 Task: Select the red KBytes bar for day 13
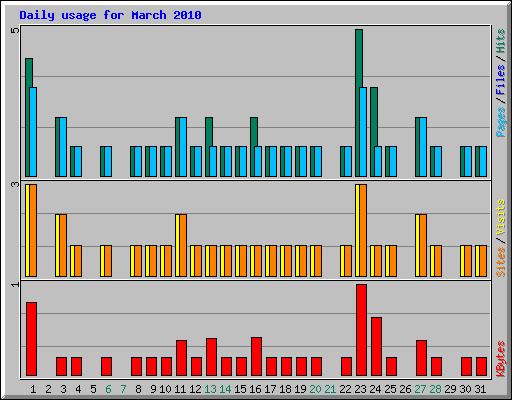click(211, 357)
